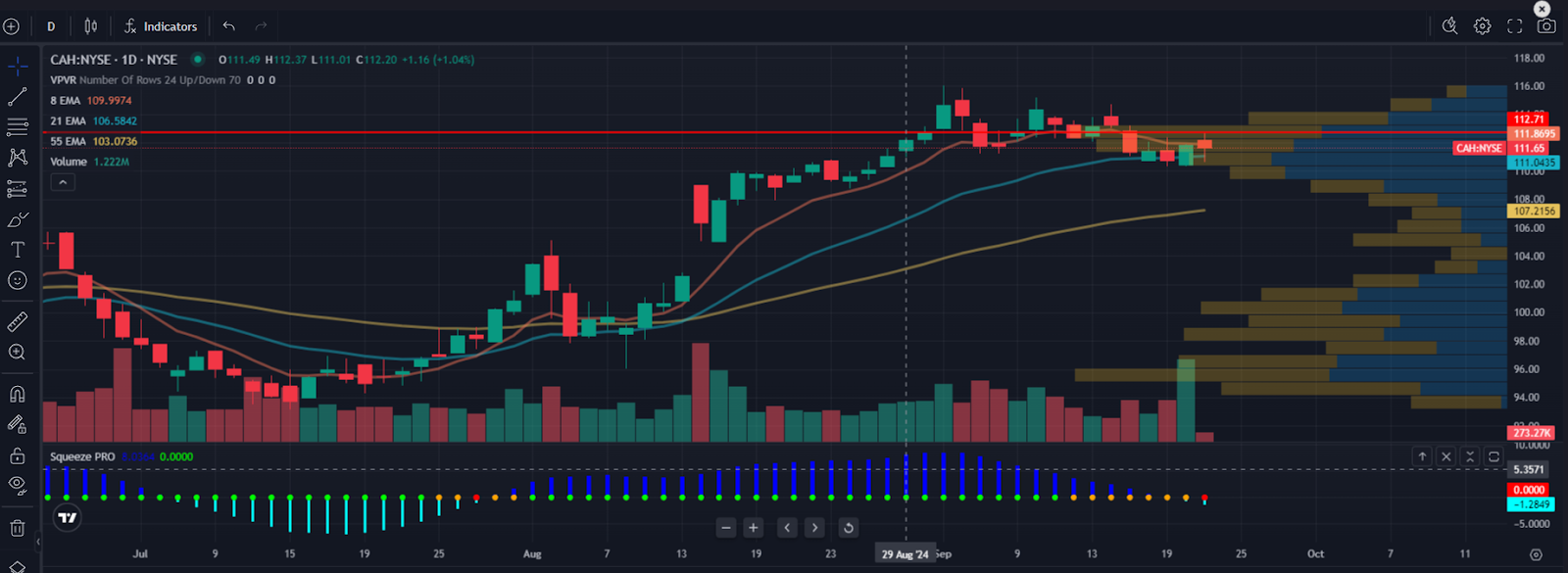
Task: Zoom in the chart with plus button
Action: (754, 528)
